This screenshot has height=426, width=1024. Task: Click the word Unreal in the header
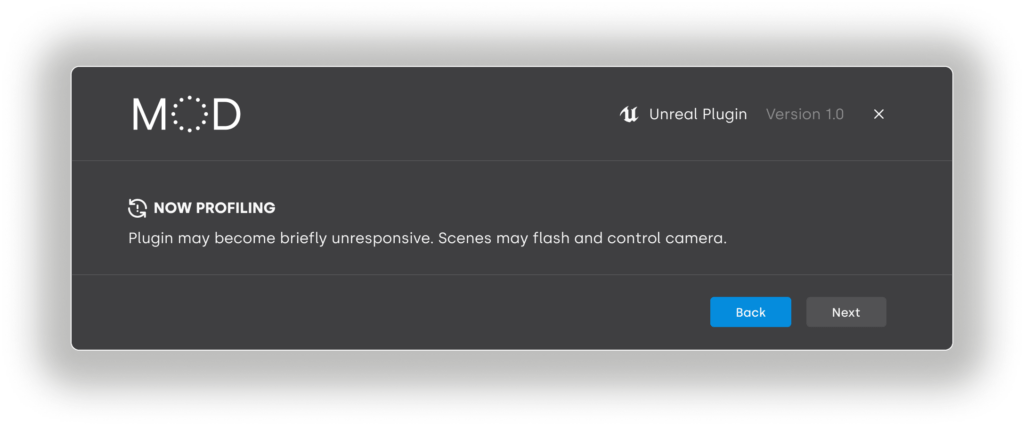click(671, 114)
